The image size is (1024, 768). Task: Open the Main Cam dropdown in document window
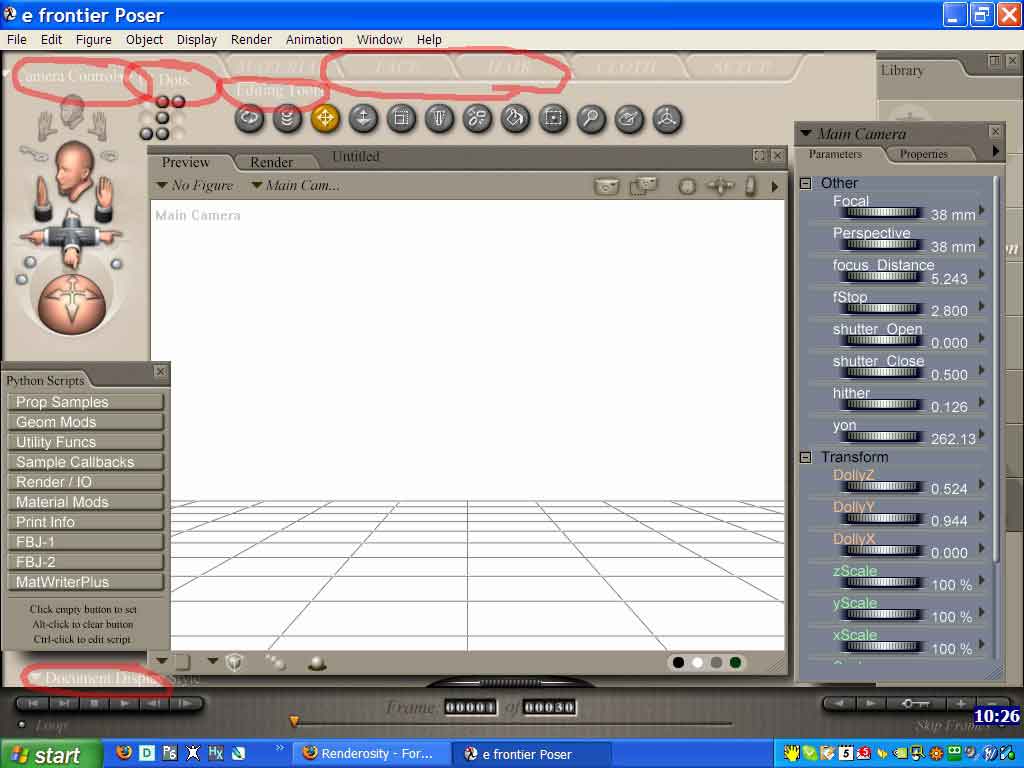296,185
